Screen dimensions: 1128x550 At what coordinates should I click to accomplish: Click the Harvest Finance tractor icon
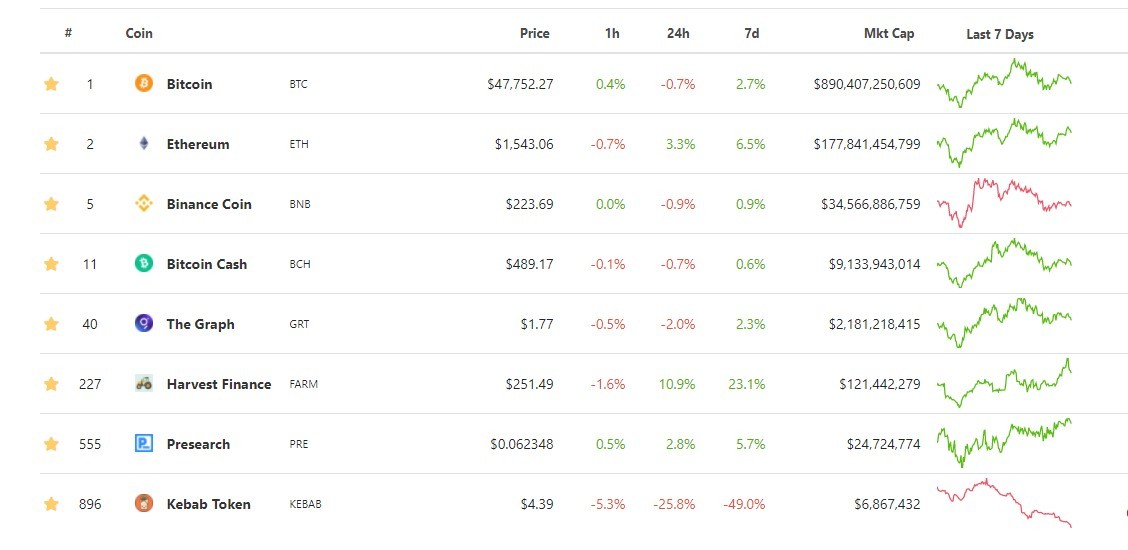click(x=144, y=383)
